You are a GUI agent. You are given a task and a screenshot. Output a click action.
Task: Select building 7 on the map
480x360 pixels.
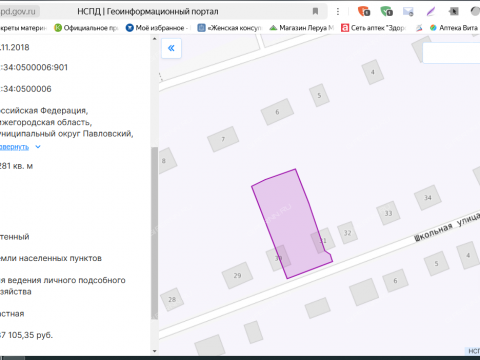[x=223, y=139]
